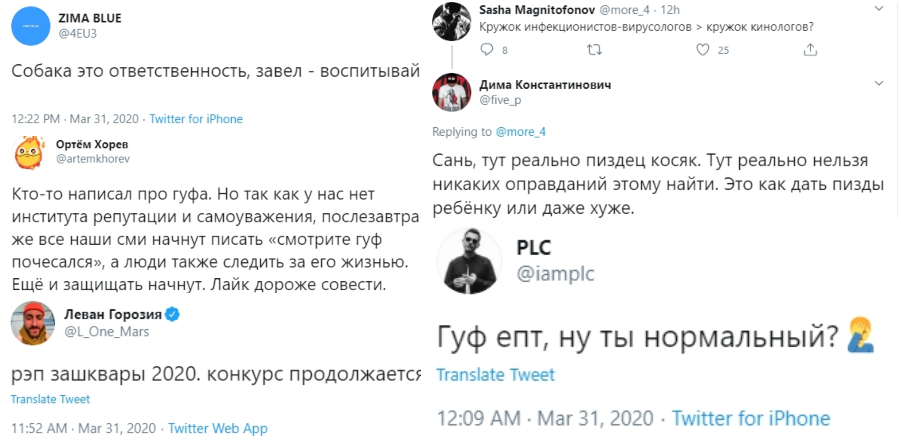Click 'Twitter Web App' source link
901x442 pixels.
coord(218,428)
